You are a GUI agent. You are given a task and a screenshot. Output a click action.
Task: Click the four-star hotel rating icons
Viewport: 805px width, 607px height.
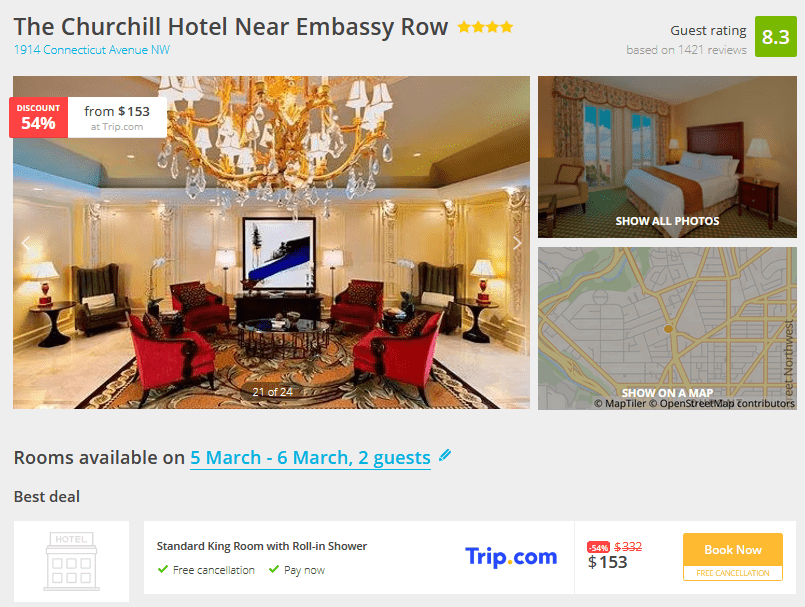pyautogui.click(x=485, y=27)
